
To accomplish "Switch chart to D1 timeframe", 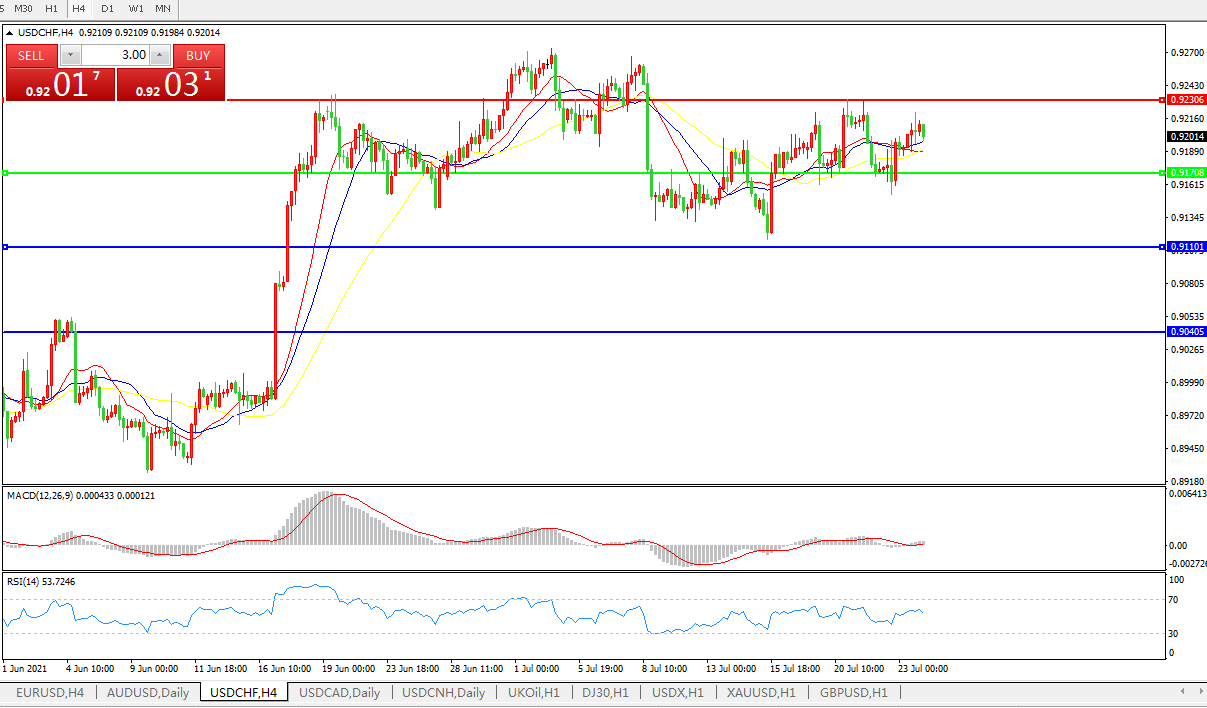I will [107, 8].
